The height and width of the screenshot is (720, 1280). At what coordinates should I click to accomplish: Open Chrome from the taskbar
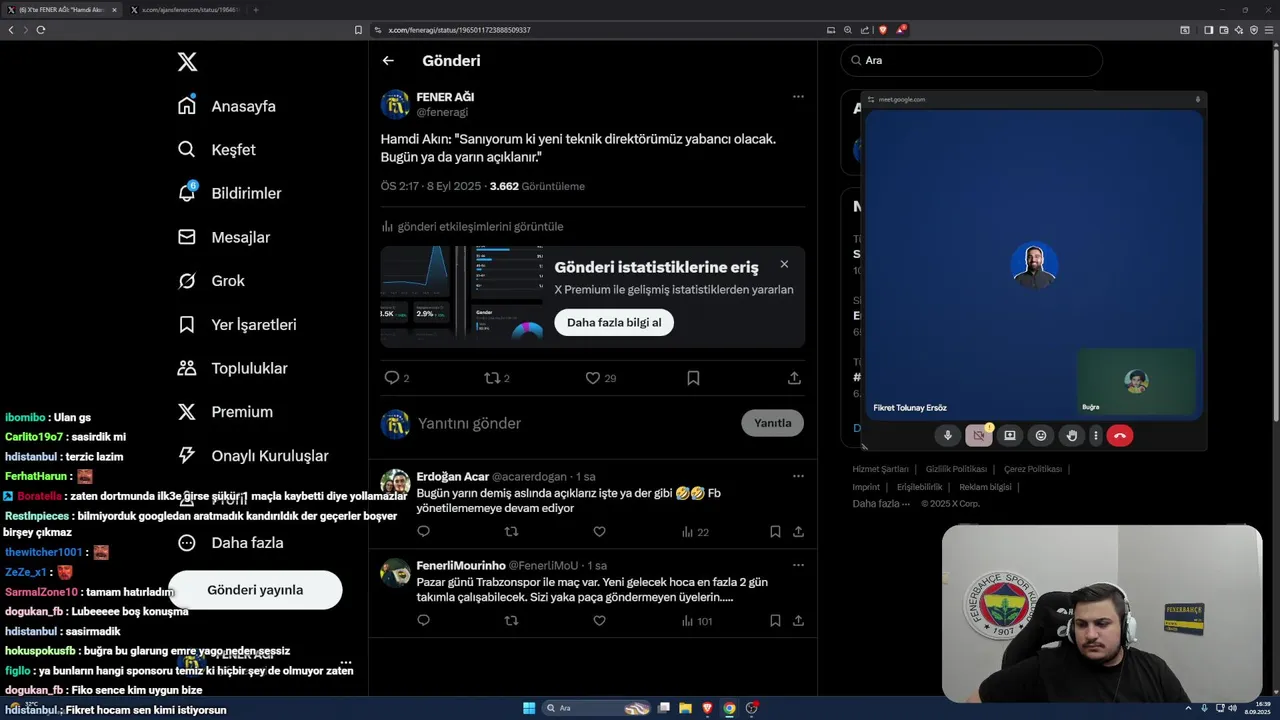point(729,708)
